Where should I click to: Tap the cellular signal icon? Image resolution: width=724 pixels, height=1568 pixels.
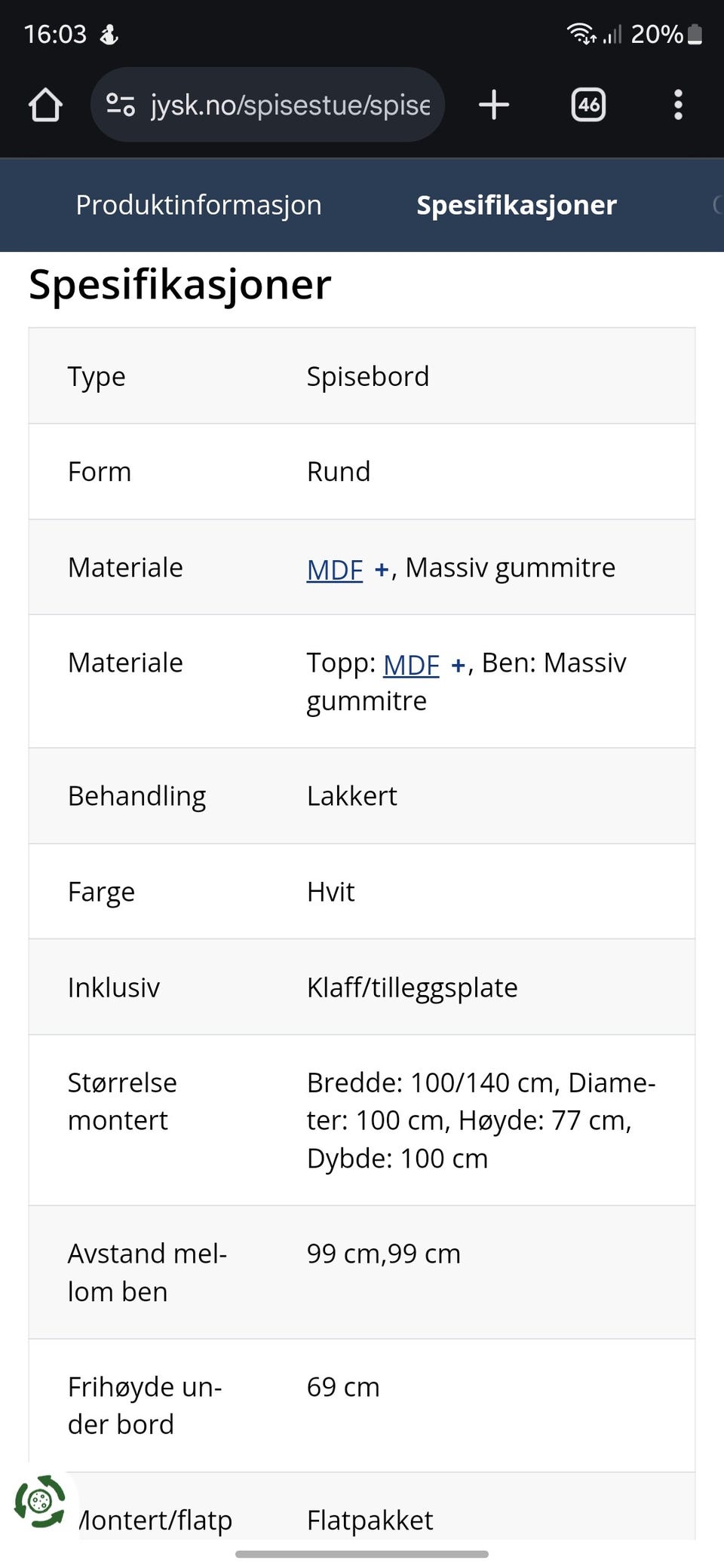pos(611,33)
